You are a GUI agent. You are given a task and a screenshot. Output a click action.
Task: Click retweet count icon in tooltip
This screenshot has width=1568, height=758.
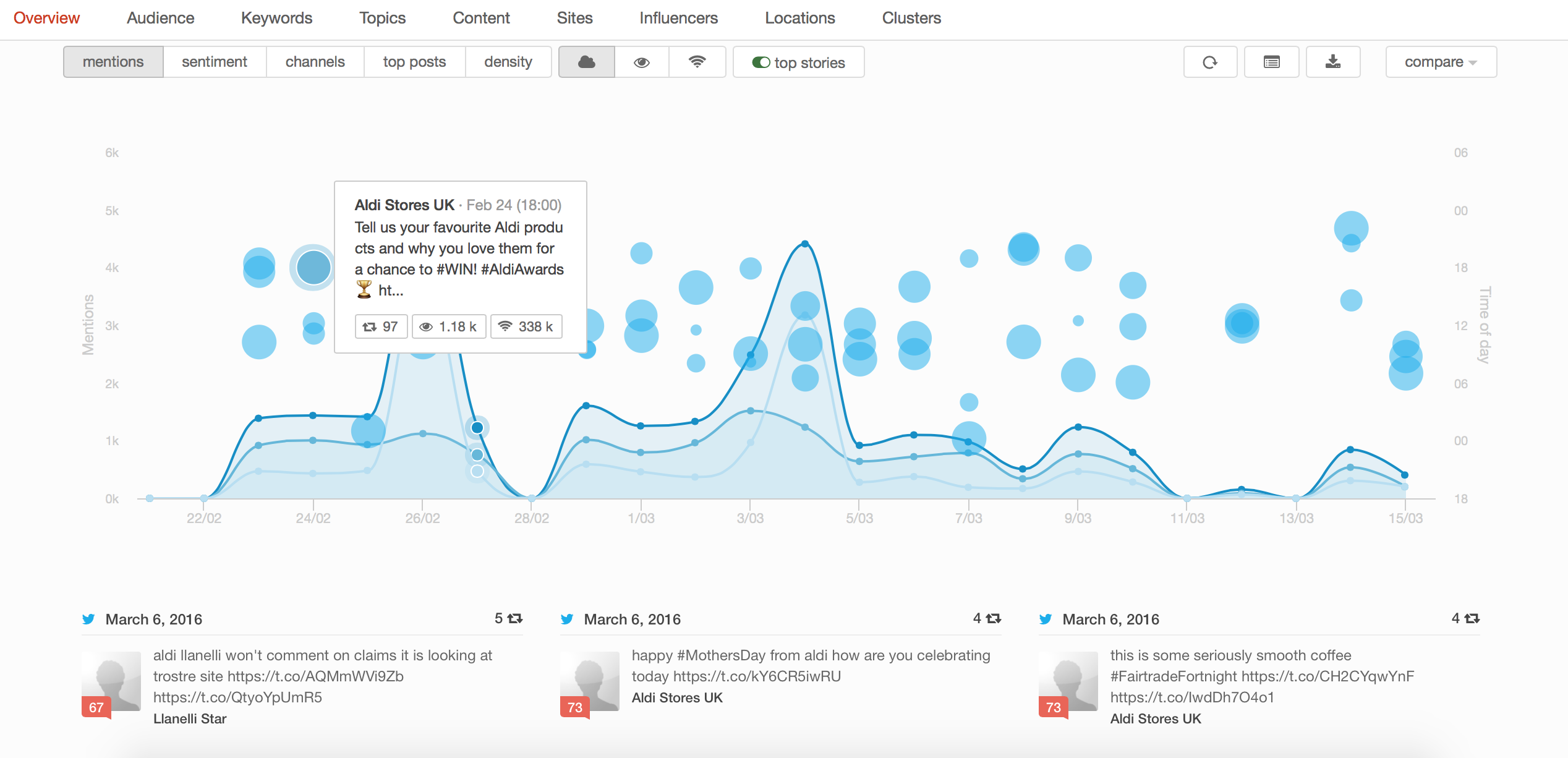370,326
